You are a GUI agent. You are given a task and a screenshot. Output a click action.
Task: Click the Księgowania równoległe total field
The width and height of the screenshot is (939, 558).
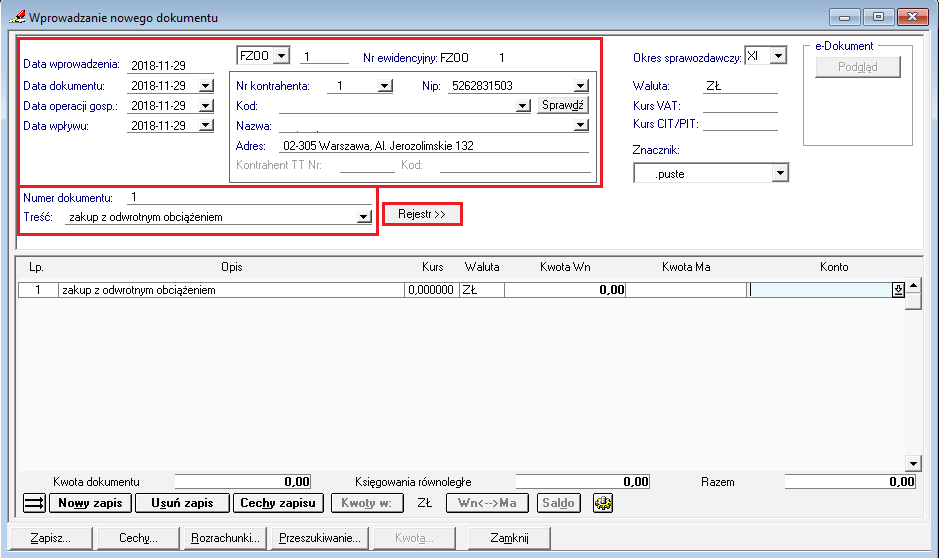(x=583, y=482)
